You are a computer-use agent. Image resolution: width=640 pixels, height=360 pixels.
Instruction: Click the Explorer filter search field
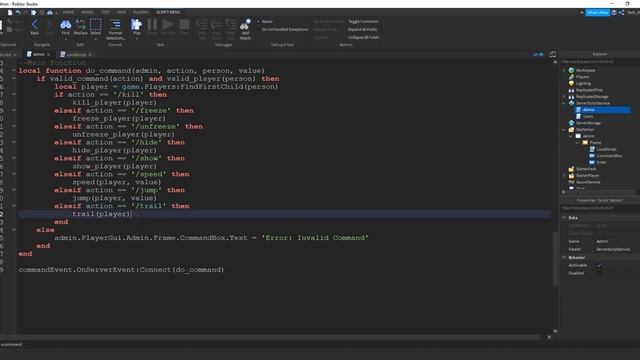600,62
